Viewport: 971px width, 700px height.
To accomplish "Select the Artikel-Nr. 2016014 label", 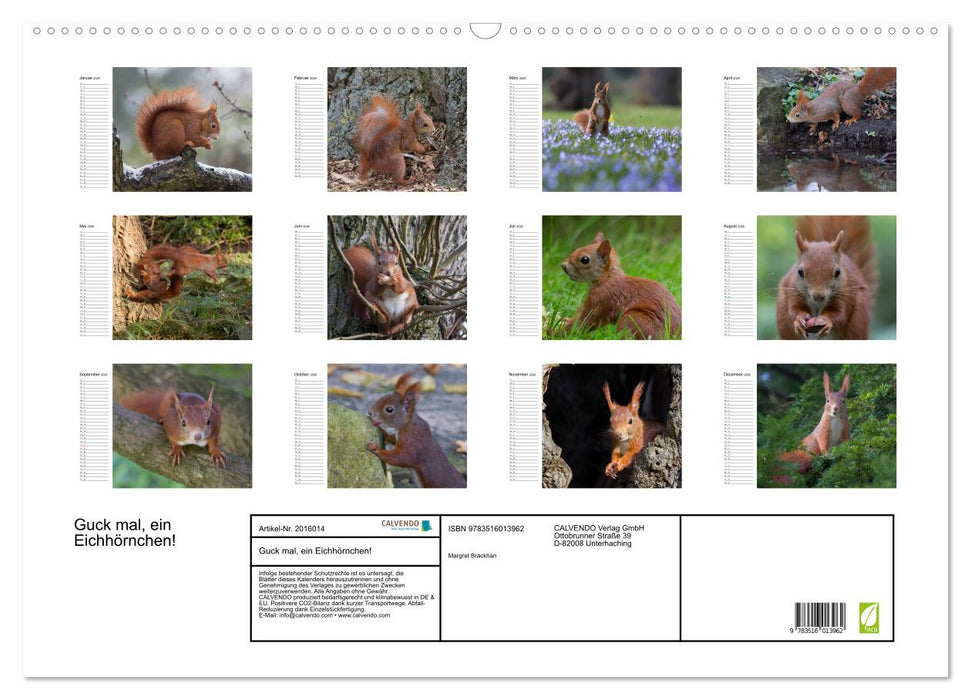I will pos(290,527).
